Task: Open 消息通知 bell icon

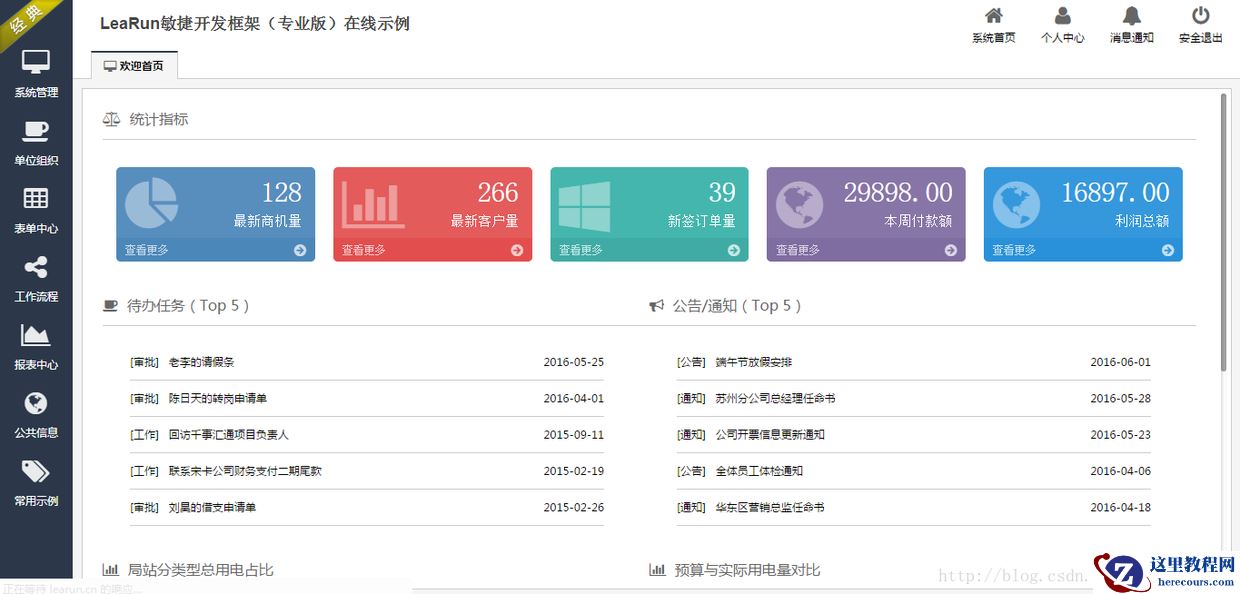Action: coord(1131,25)
